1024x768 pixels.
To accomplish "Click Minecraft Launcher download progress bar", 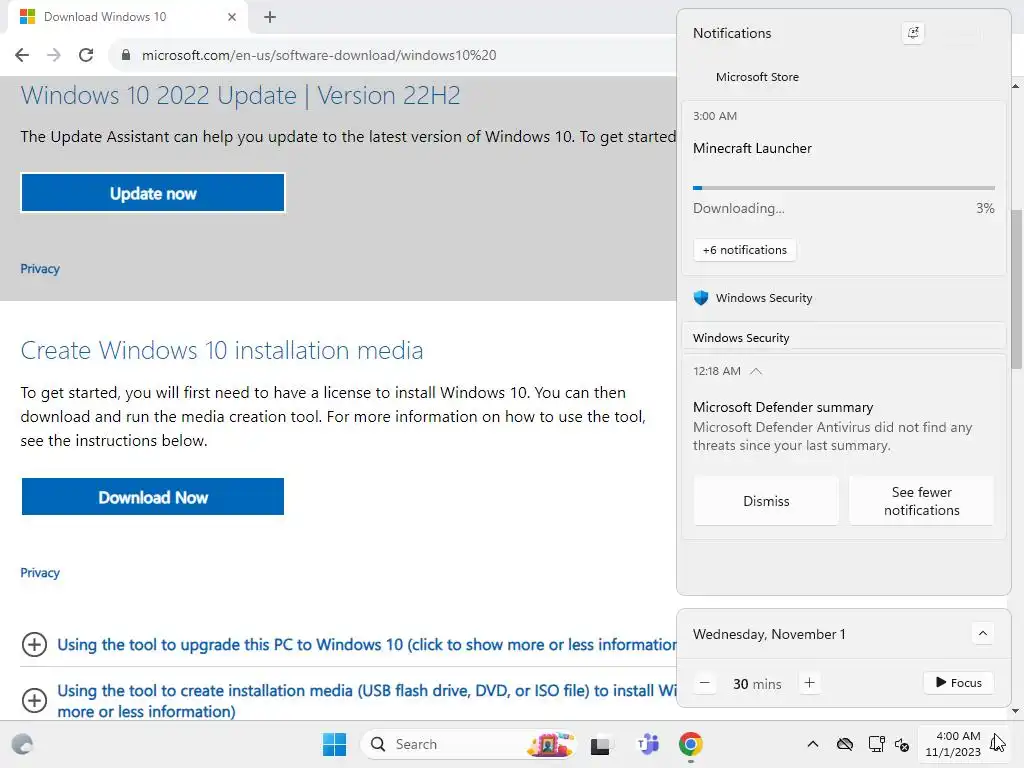I will point(844,188).
